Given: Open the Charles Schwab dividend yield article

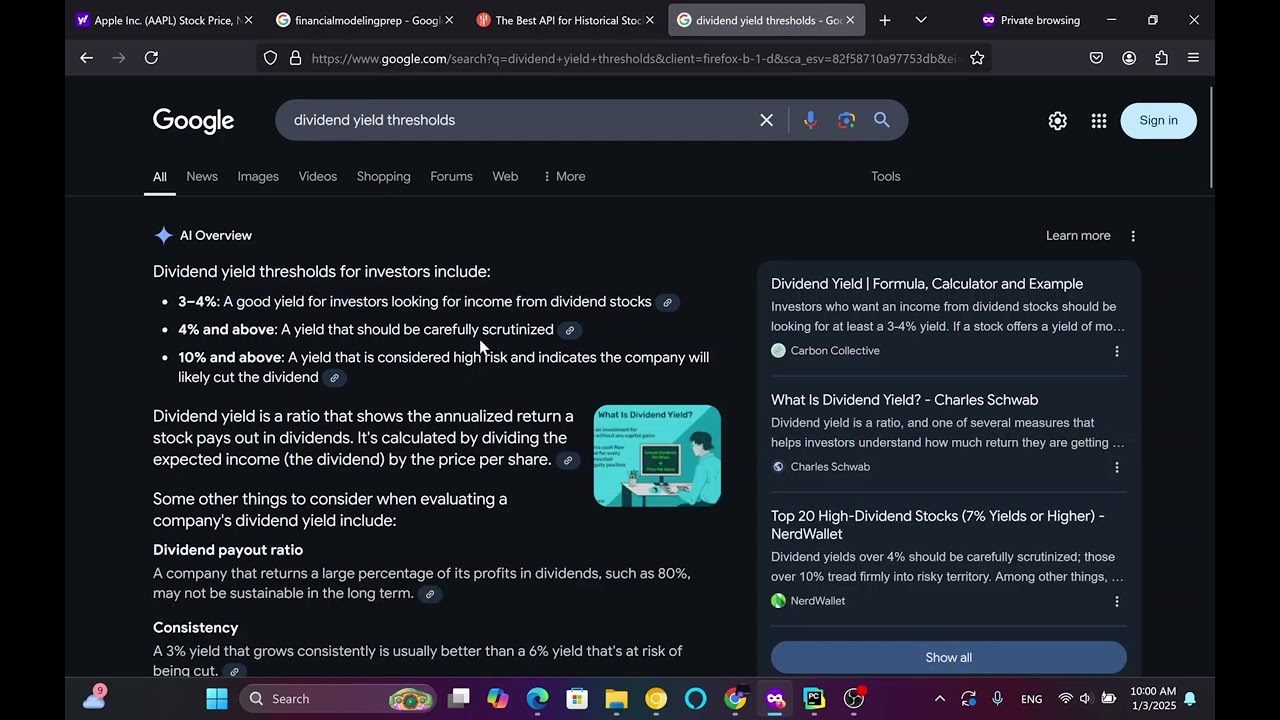Looking at the screenshot, I should click(x=904, y=400).
